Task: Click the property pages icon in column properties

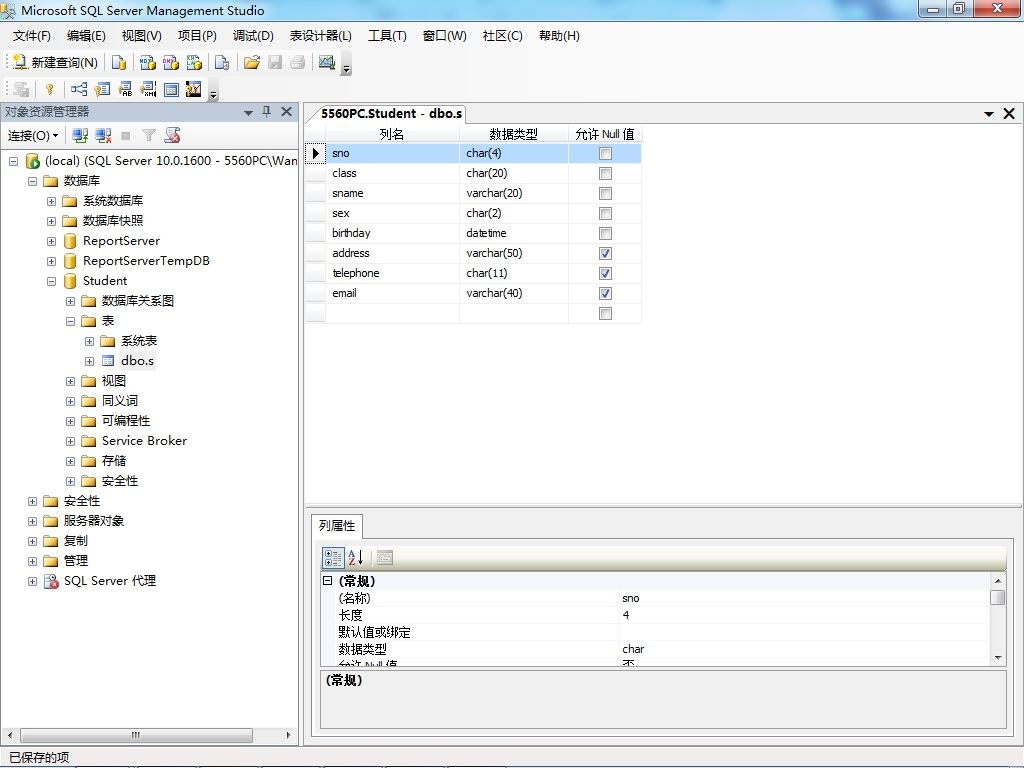Action: (x=385, y=558)
